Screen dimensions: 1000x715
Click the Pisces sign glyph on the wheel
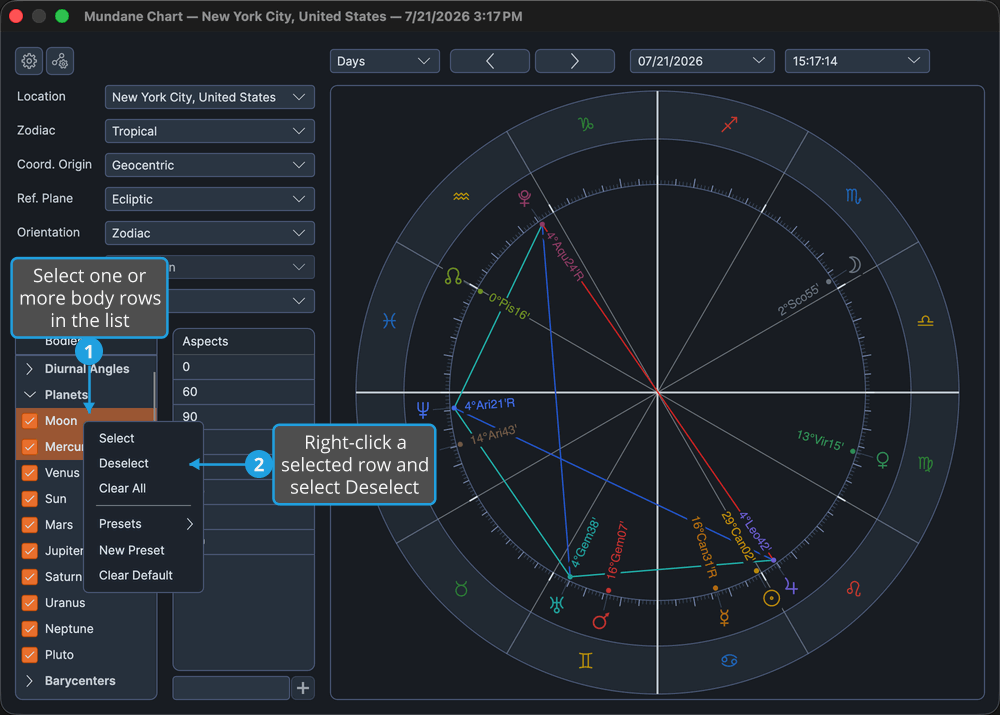click(390, 321)
